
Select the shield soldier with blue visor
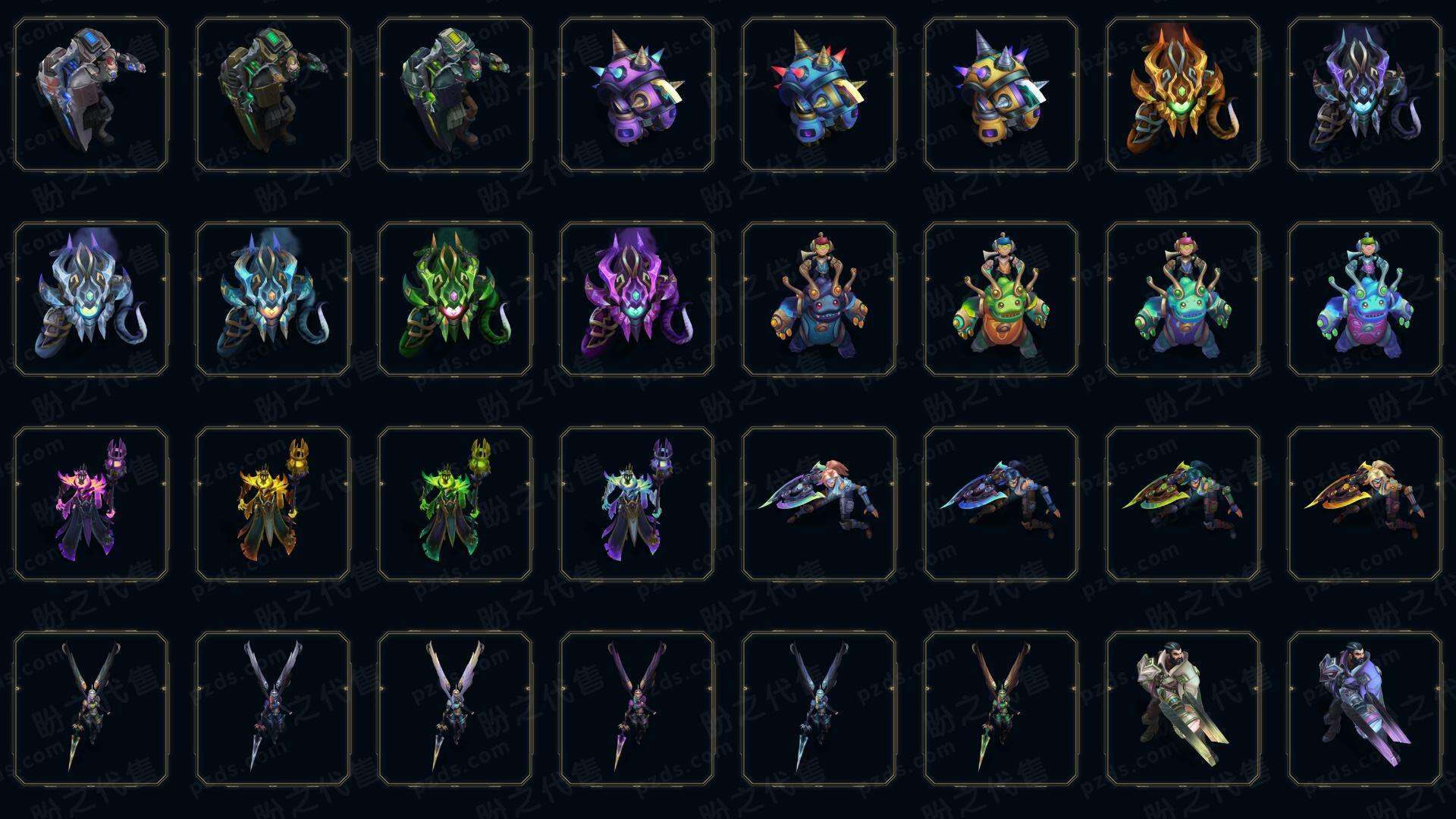coord(91,95)
